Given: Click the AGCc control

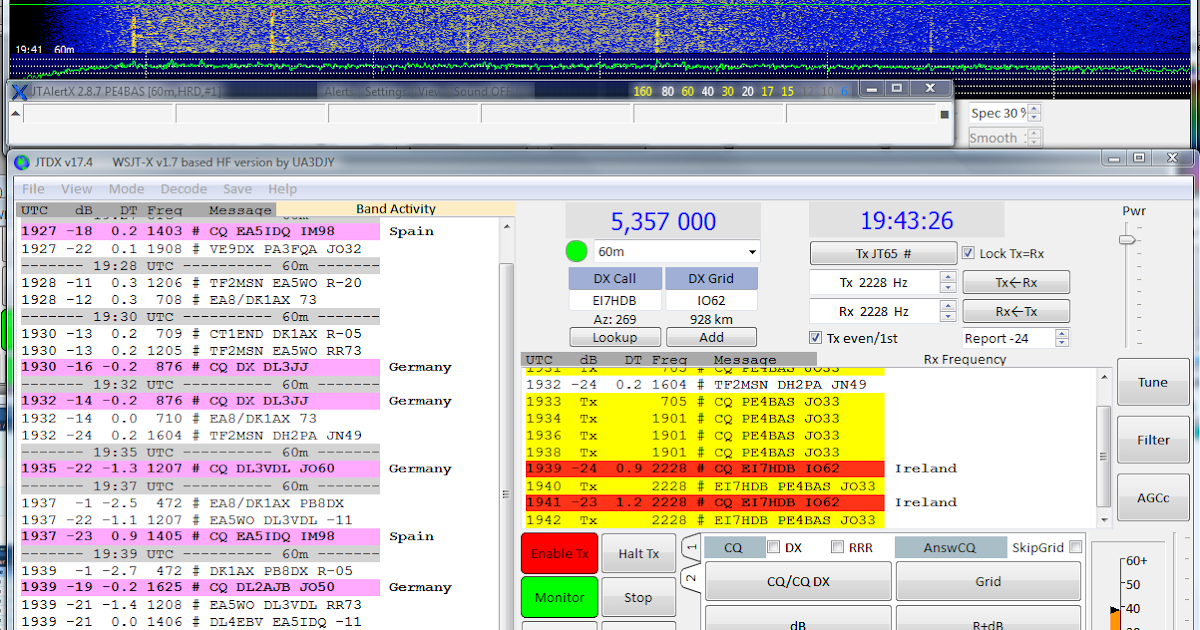Looking at the screenshot, I should point(1152,498).
